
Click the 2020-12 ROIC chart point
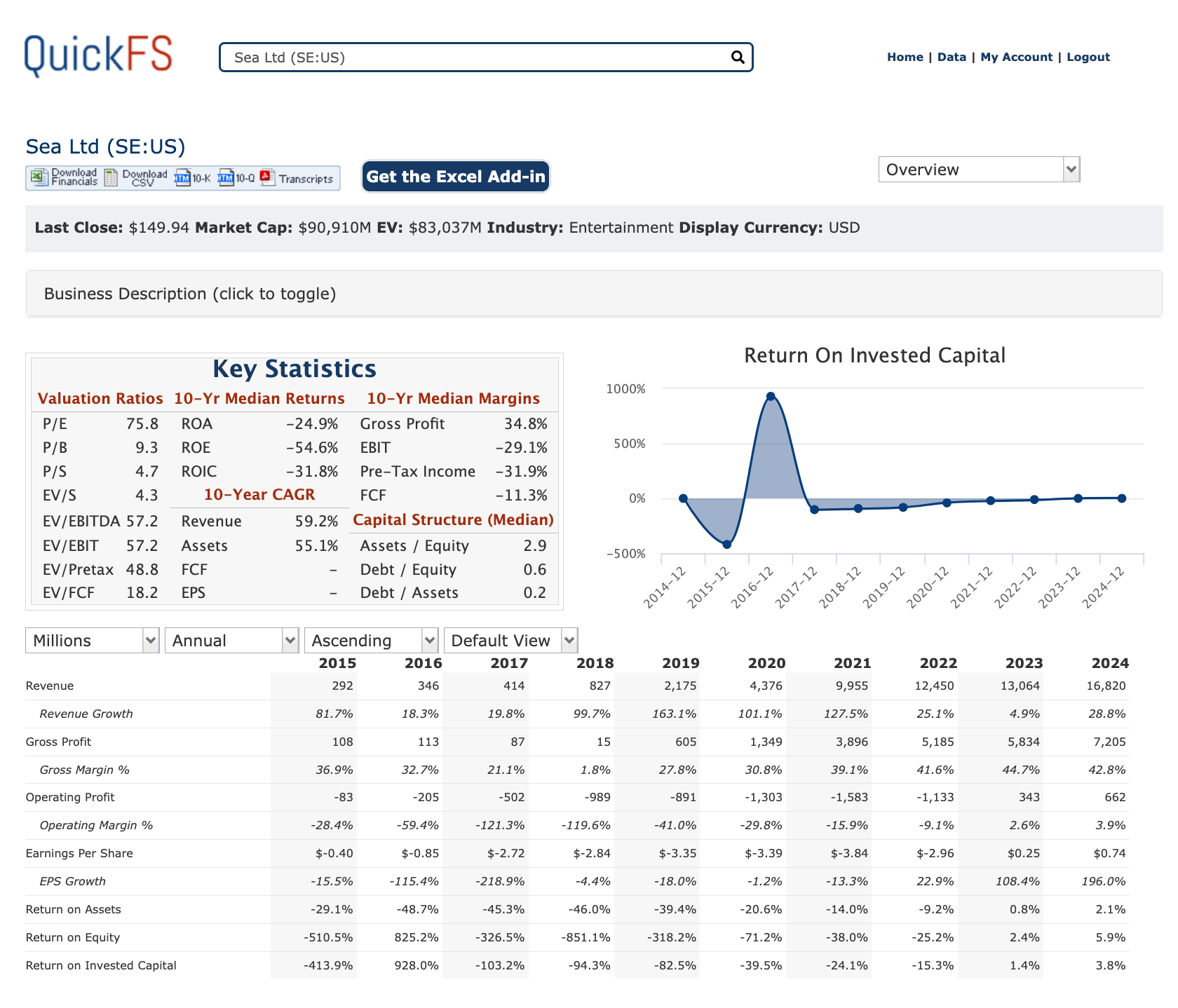(x=947, y=503)
